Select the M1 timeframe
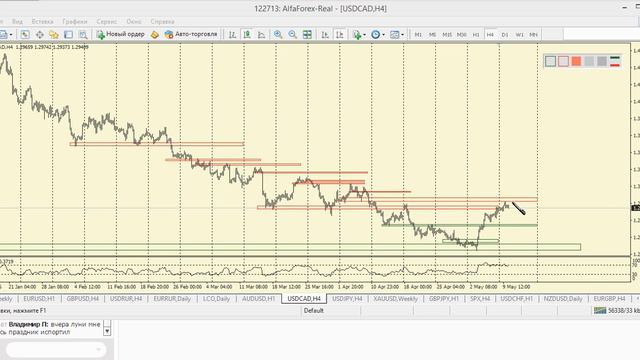The height and width of the screenshot is (360, 640). (418, 35)
